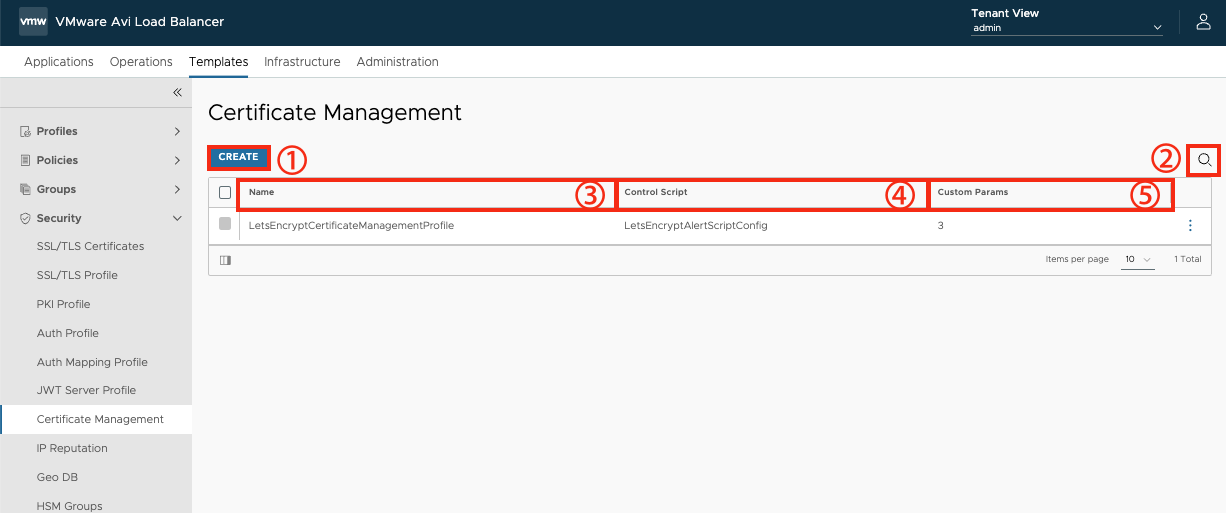1226x513 pixels.
Task: Click the VMware Avi Load Balancer title
Action: [x=140, y=22]
